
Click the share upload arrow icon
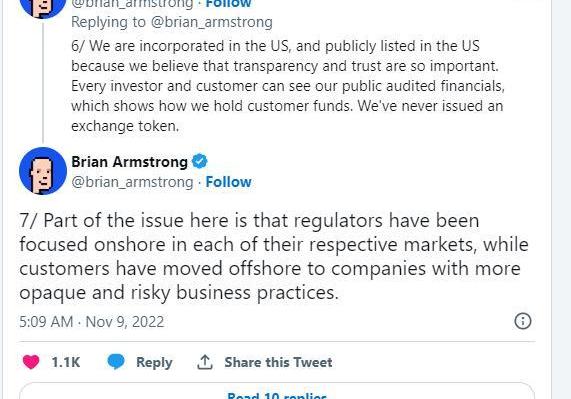[205, 362]
